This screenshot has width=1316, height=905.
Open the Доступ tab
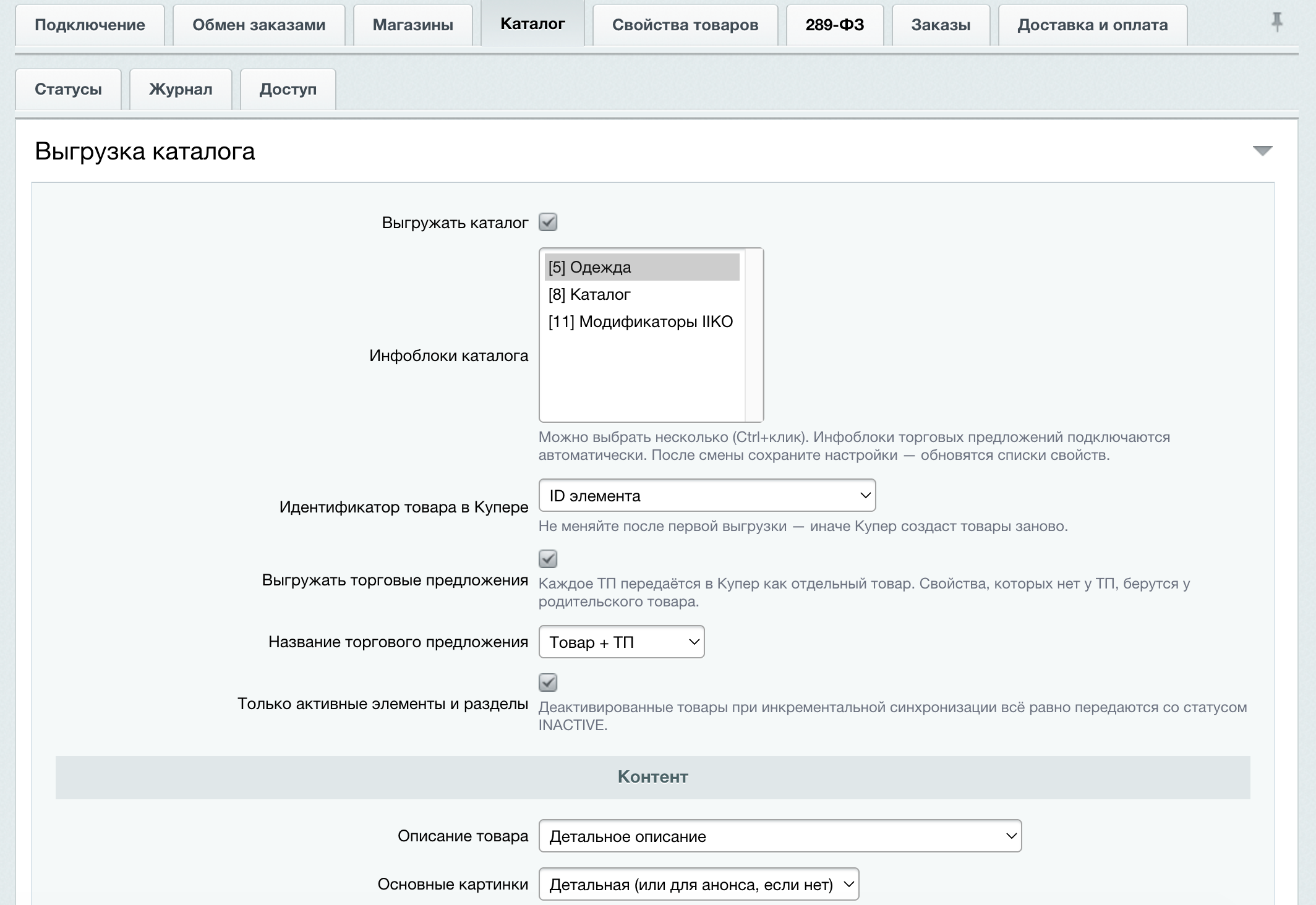pos(288,89)
